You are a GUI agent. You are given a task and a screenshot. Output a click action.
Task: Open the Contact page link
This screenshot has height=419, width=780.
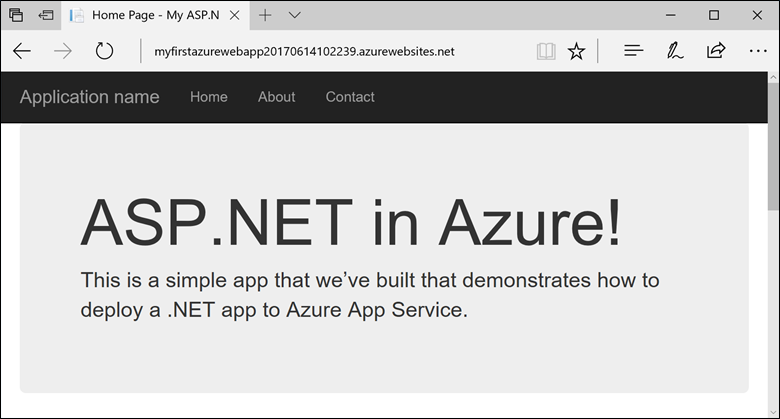coord(350,97)
